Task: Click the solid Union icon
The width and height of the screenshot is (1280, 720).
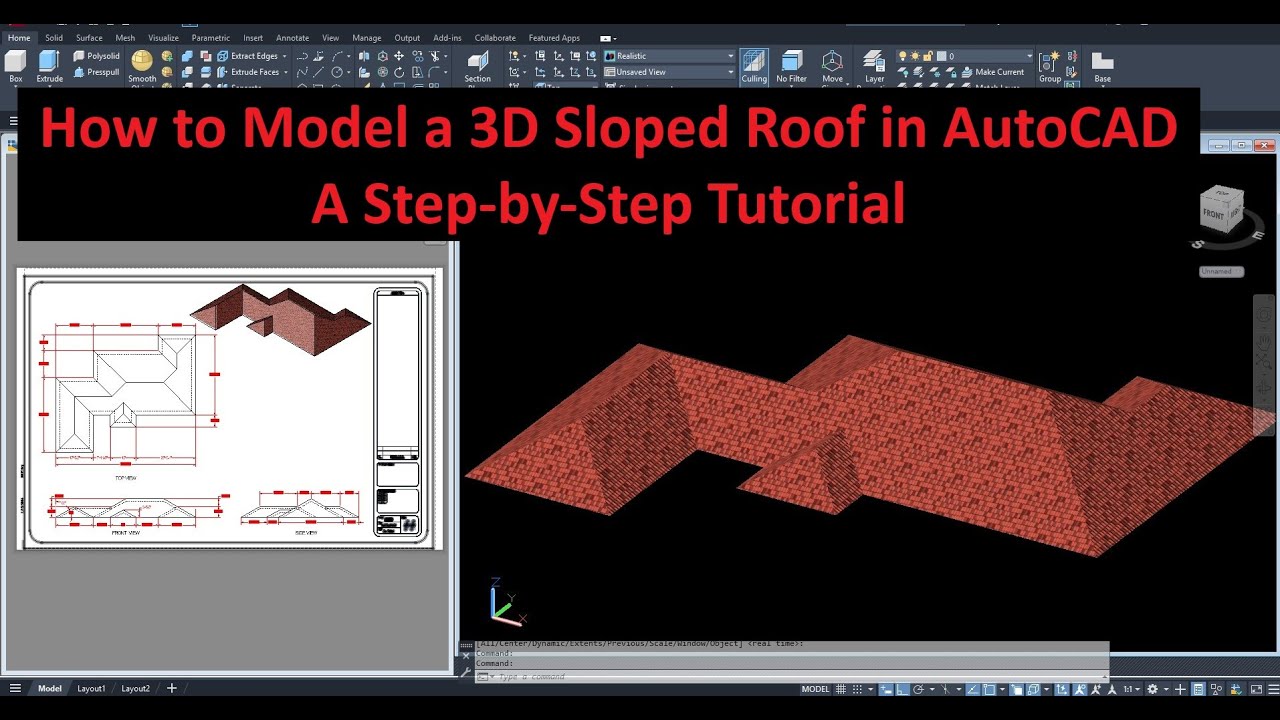Action: click(187, 56)
